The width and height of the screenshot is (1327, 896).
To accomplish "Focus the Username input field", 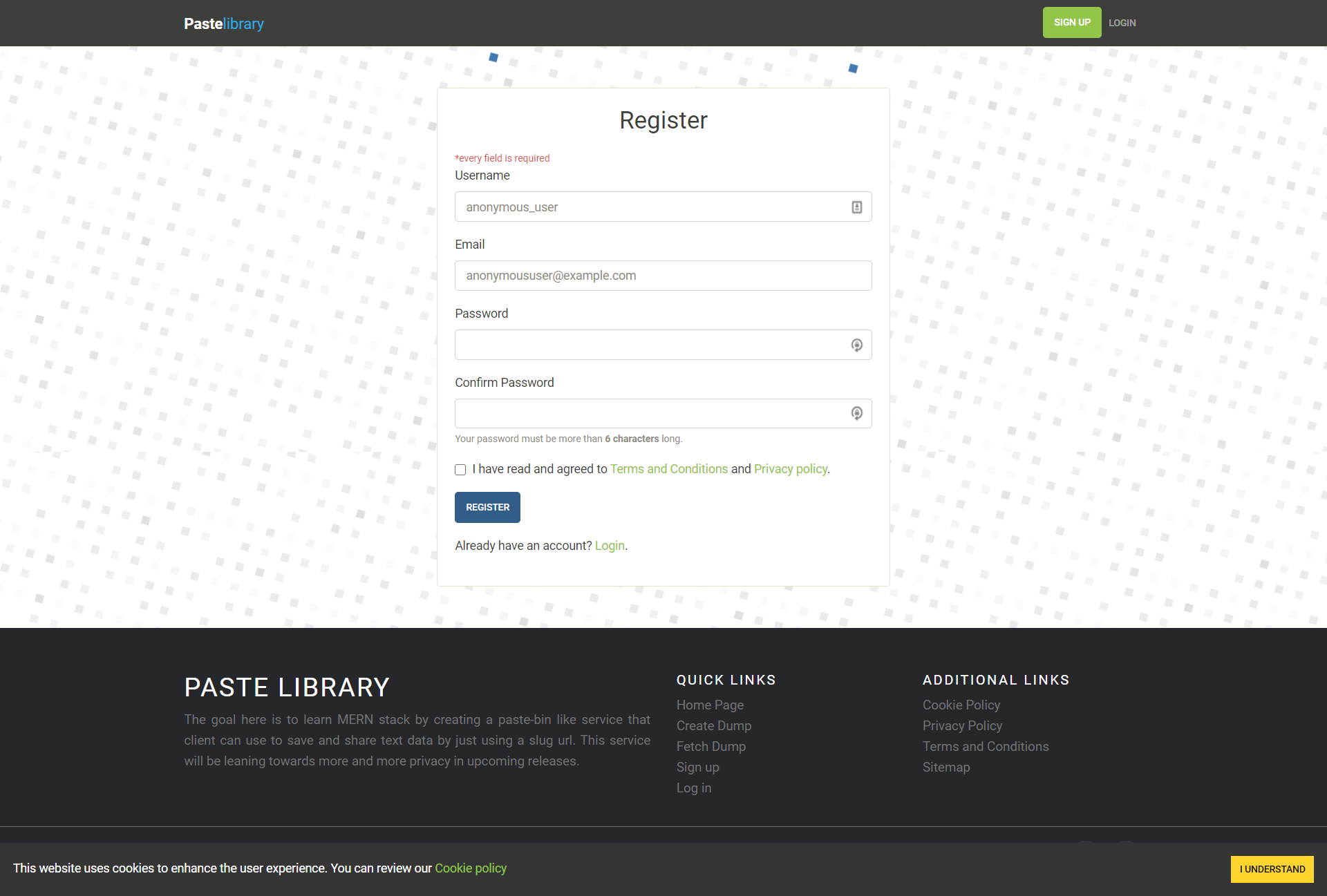I will 650,207.
